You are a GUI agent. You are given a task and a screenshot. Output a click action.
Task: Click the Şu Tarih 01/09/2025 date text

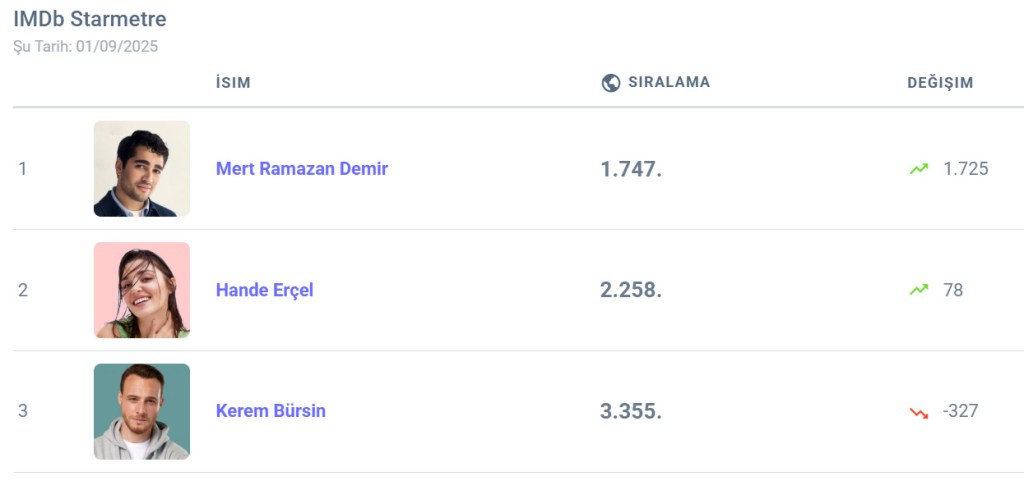(x=86, y=46)
